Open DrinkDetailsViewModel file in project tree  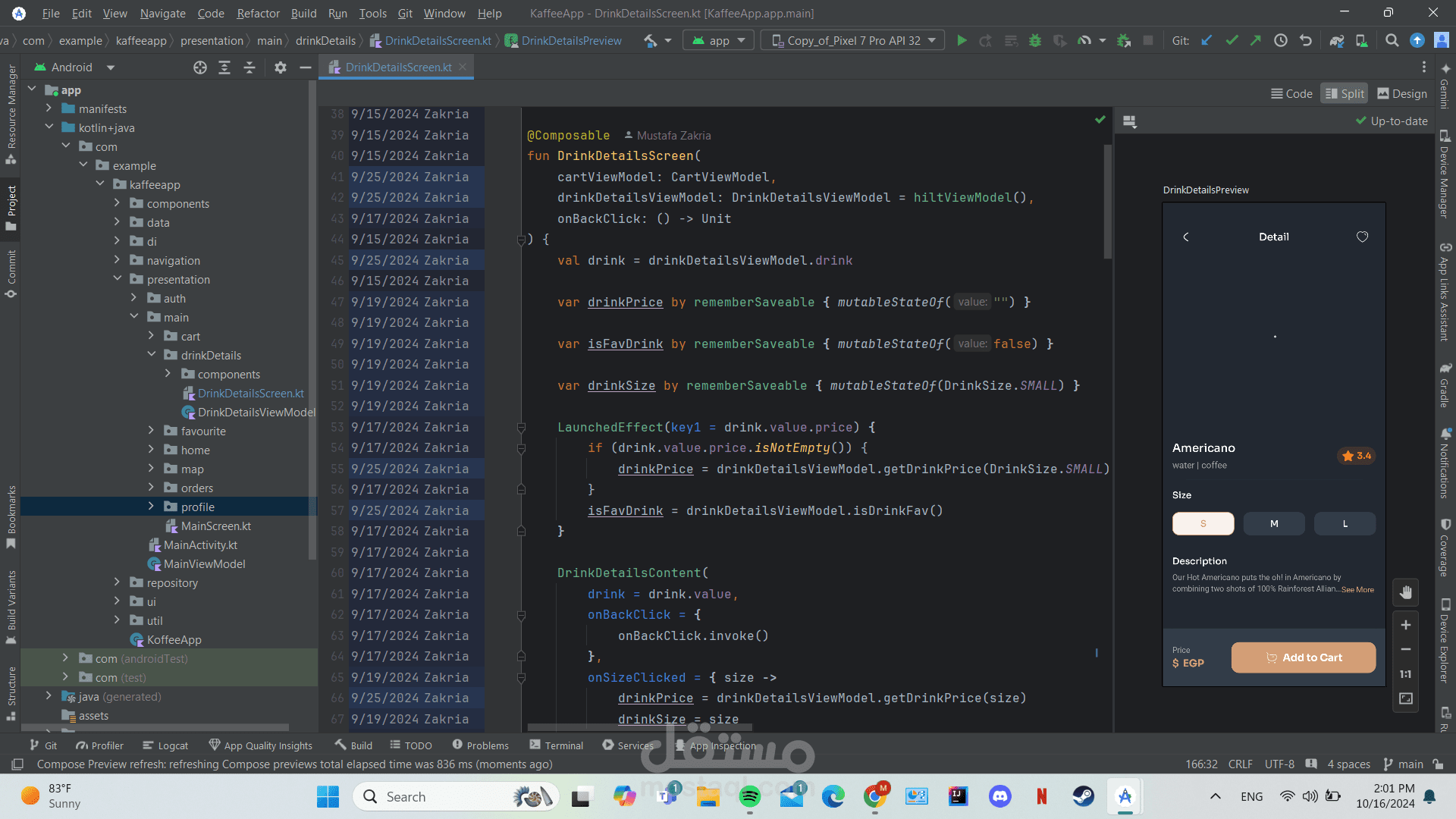(x=256, y=413)
